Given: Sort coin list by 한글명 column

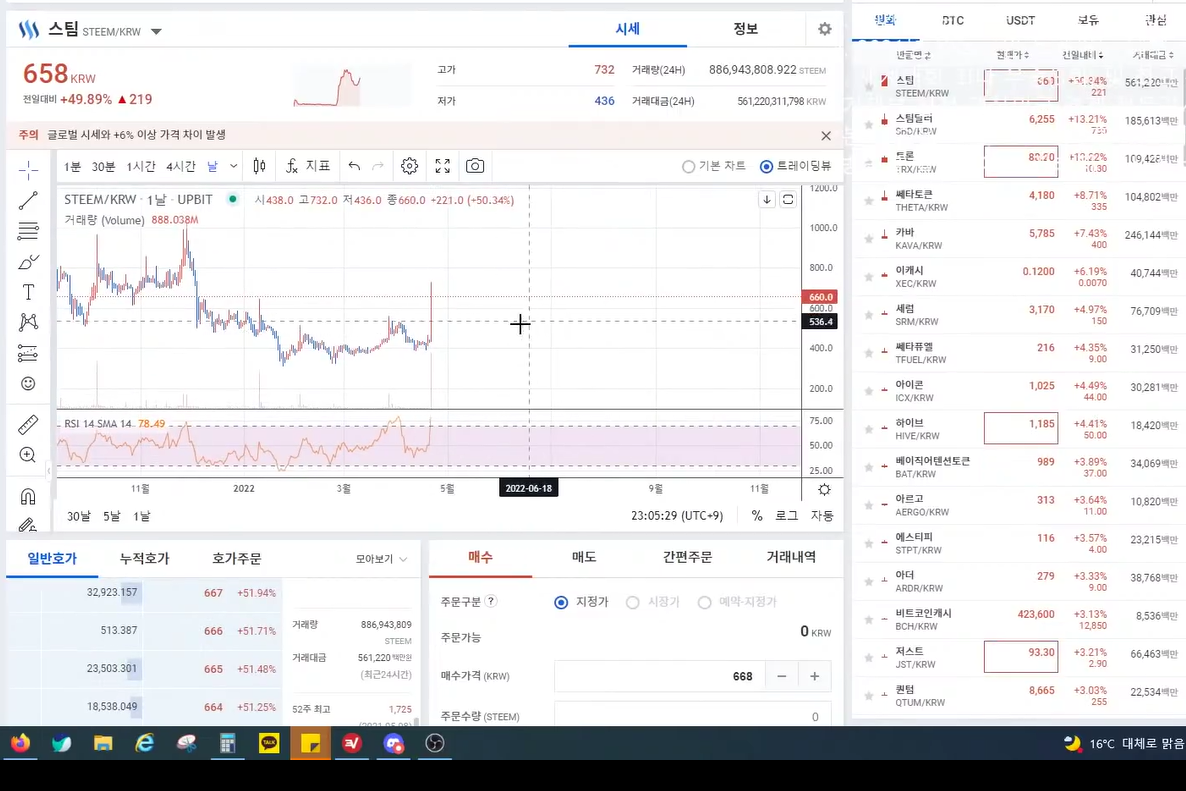Looking at the screenshot, I should [x=913, y=55].
